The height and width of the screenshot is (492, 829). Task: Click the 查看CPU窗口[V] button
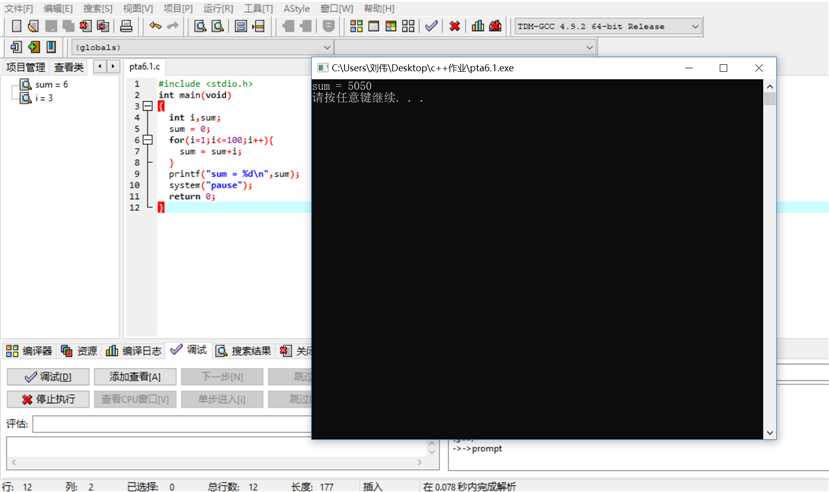pyautogui.click(x=135, y=400)
